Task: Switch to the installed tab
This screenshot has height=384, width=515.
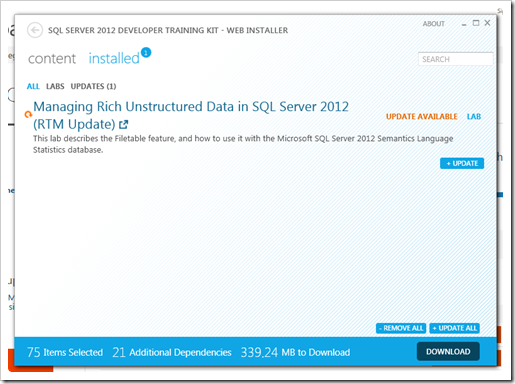Action: tap(114, 58)
